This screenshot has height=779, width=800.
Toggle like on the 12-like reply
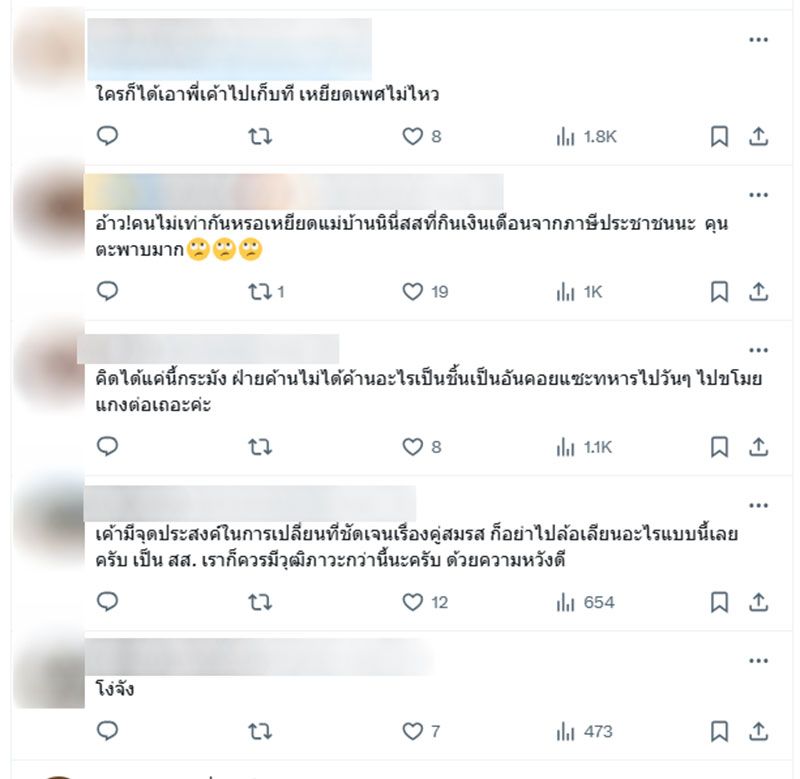[425, 602]
